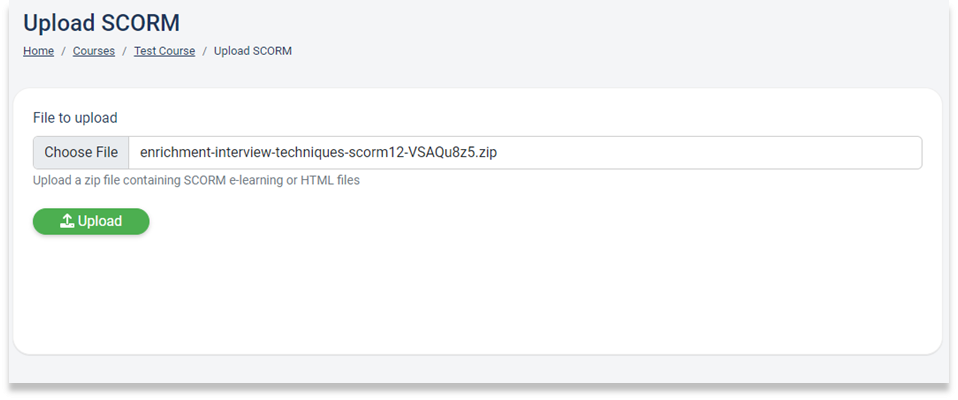Click the slash separator after Home
The height and width of the screenshot is (400, 958).
63,51
